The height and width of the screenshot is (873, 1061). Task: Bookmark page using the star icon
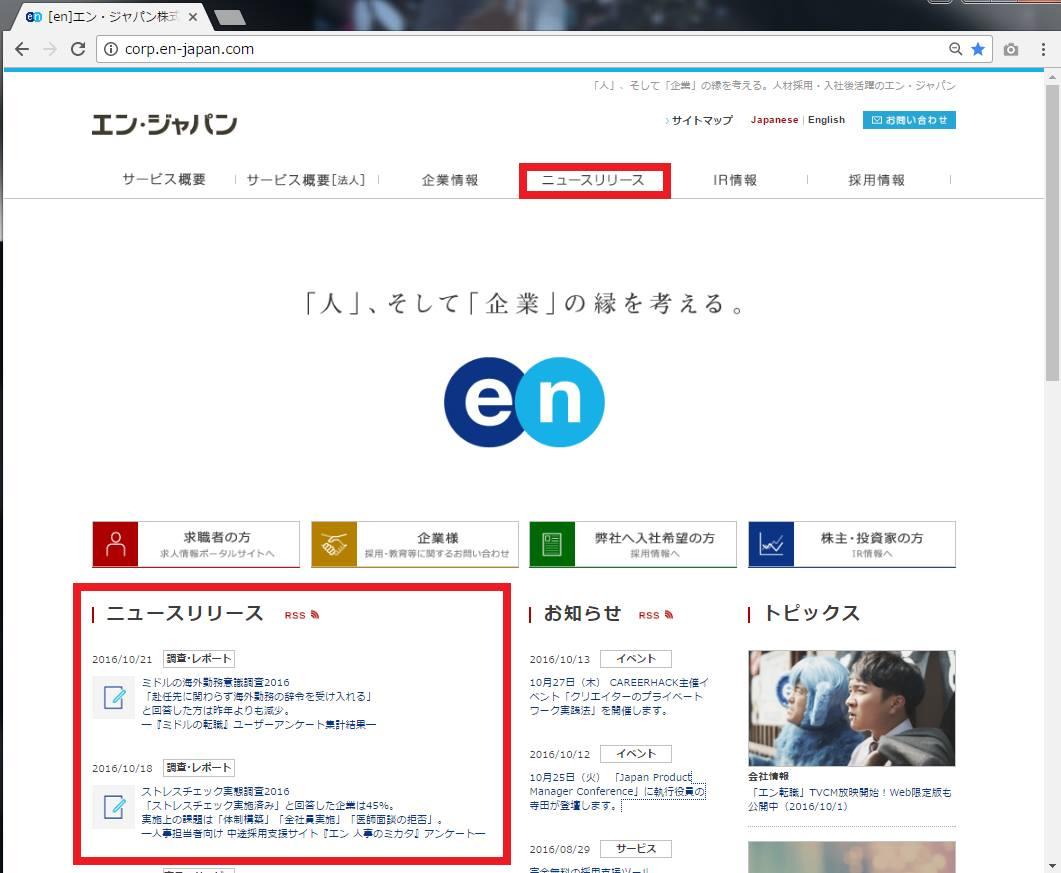978,49
